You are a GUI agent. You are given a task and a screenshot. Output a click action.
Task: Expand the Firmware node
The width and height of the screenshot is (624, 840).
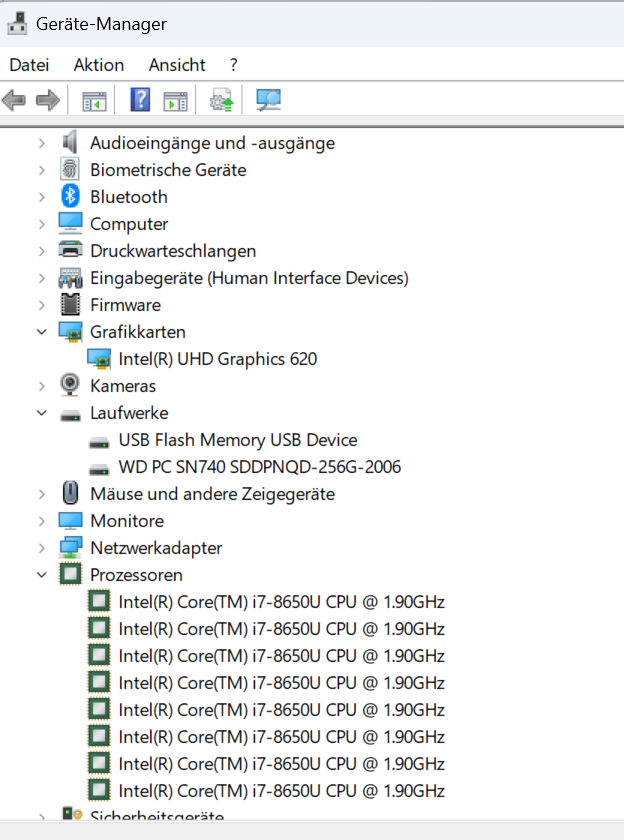42,305
